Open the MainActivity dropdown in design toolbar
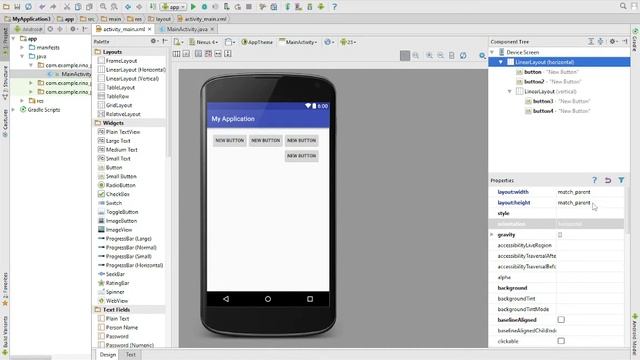The height and width of the screenshot is (360, 640). point(298,42)
